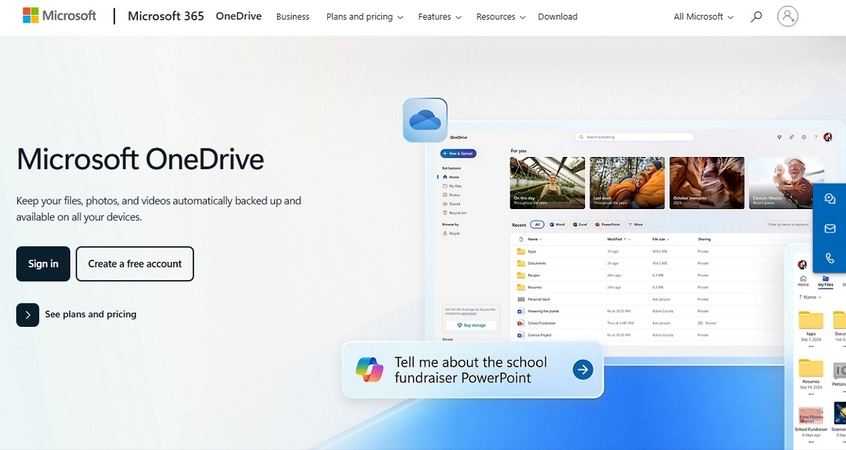Click the dark Sign in button
846x450 pixels.
coord(43,264)
